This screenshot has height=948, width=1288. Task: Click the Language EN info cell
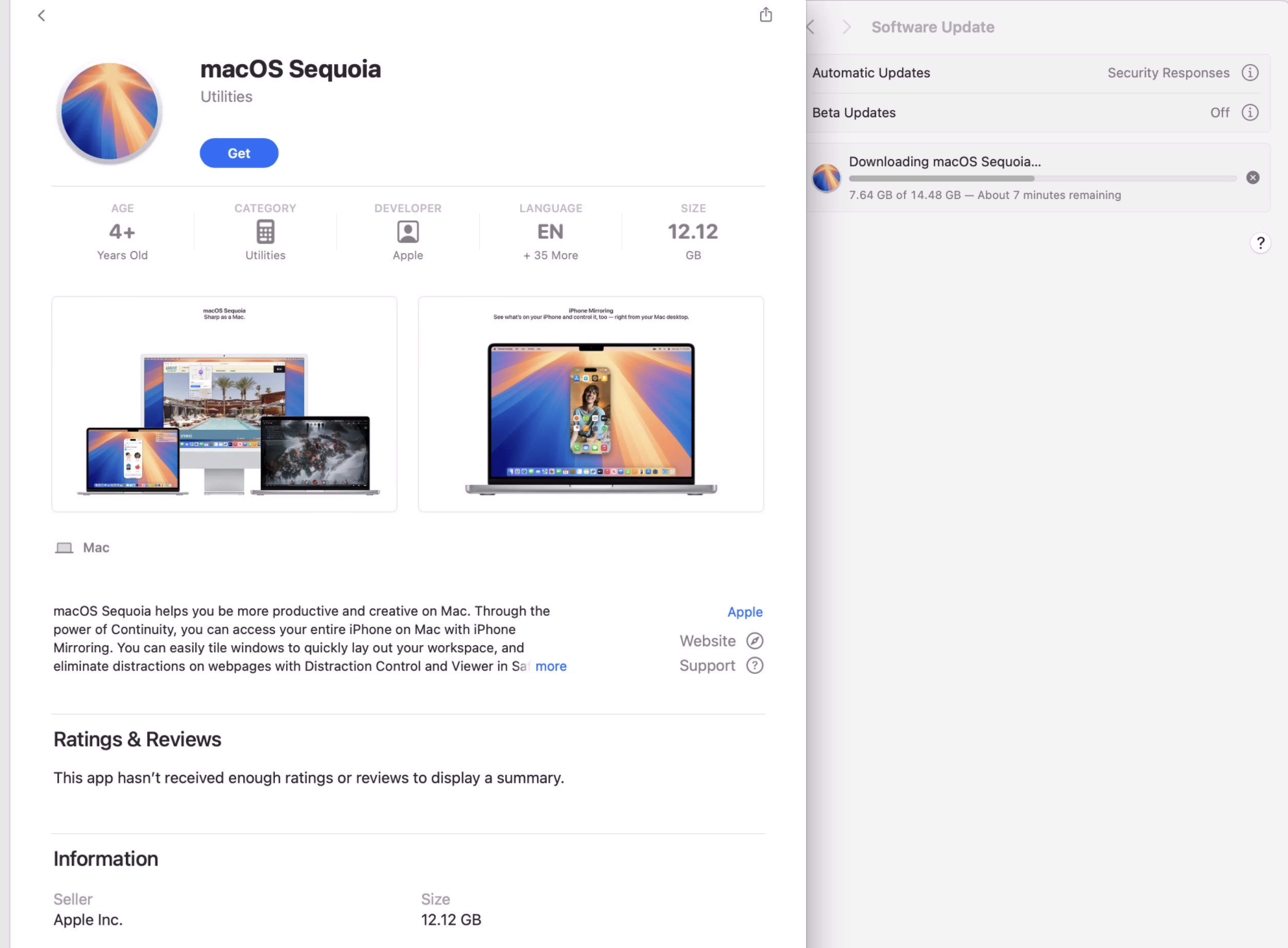point(551,231)
